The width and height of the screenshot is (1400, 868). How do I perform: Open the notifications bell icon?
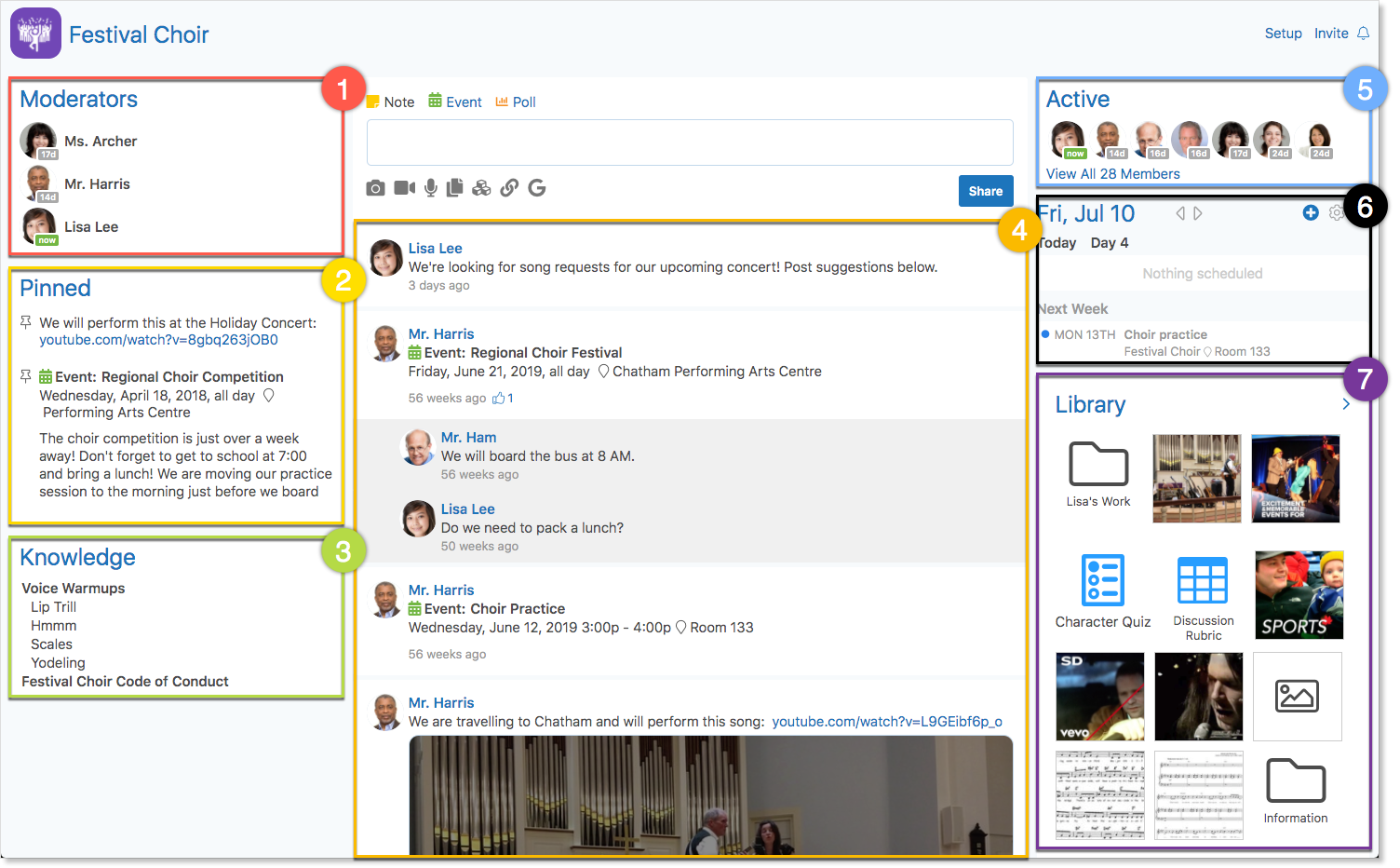click(x=1364, y=34)
